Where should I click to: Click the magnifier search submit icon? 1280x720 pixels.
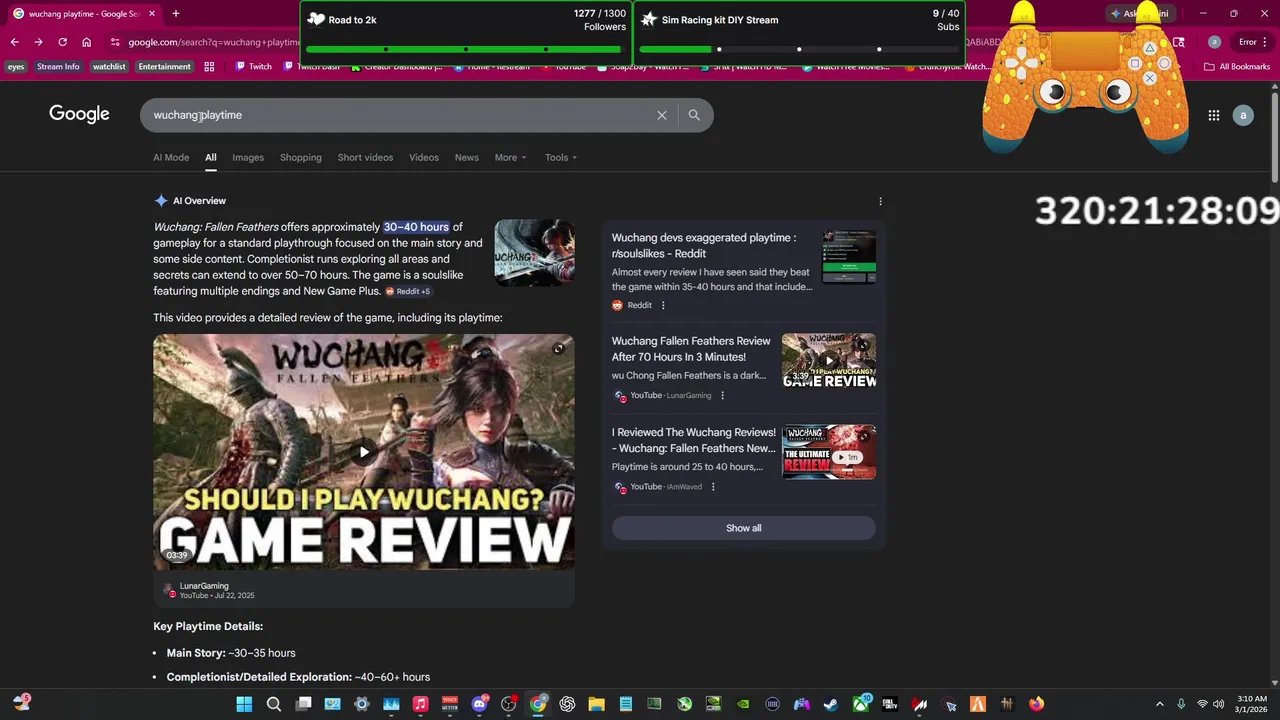[694, 115]
